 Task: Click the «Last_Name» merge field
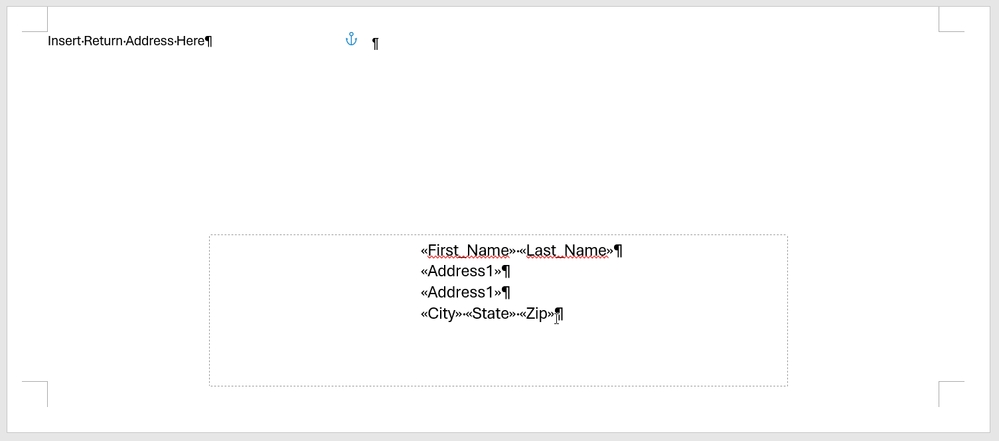pyautogui.click(x=566, y=250)
